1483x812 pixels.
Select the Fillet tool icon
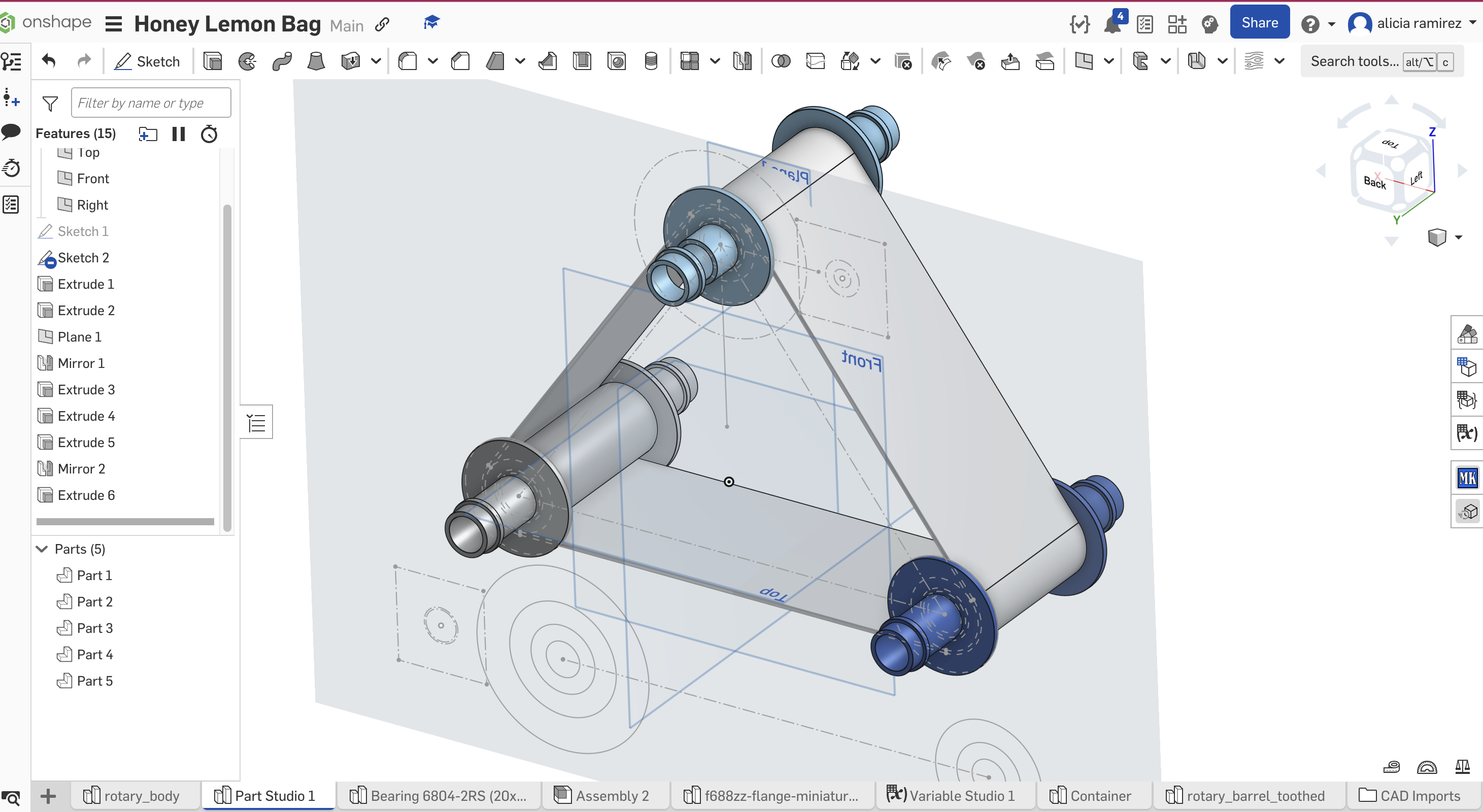(x=408, y=61)
